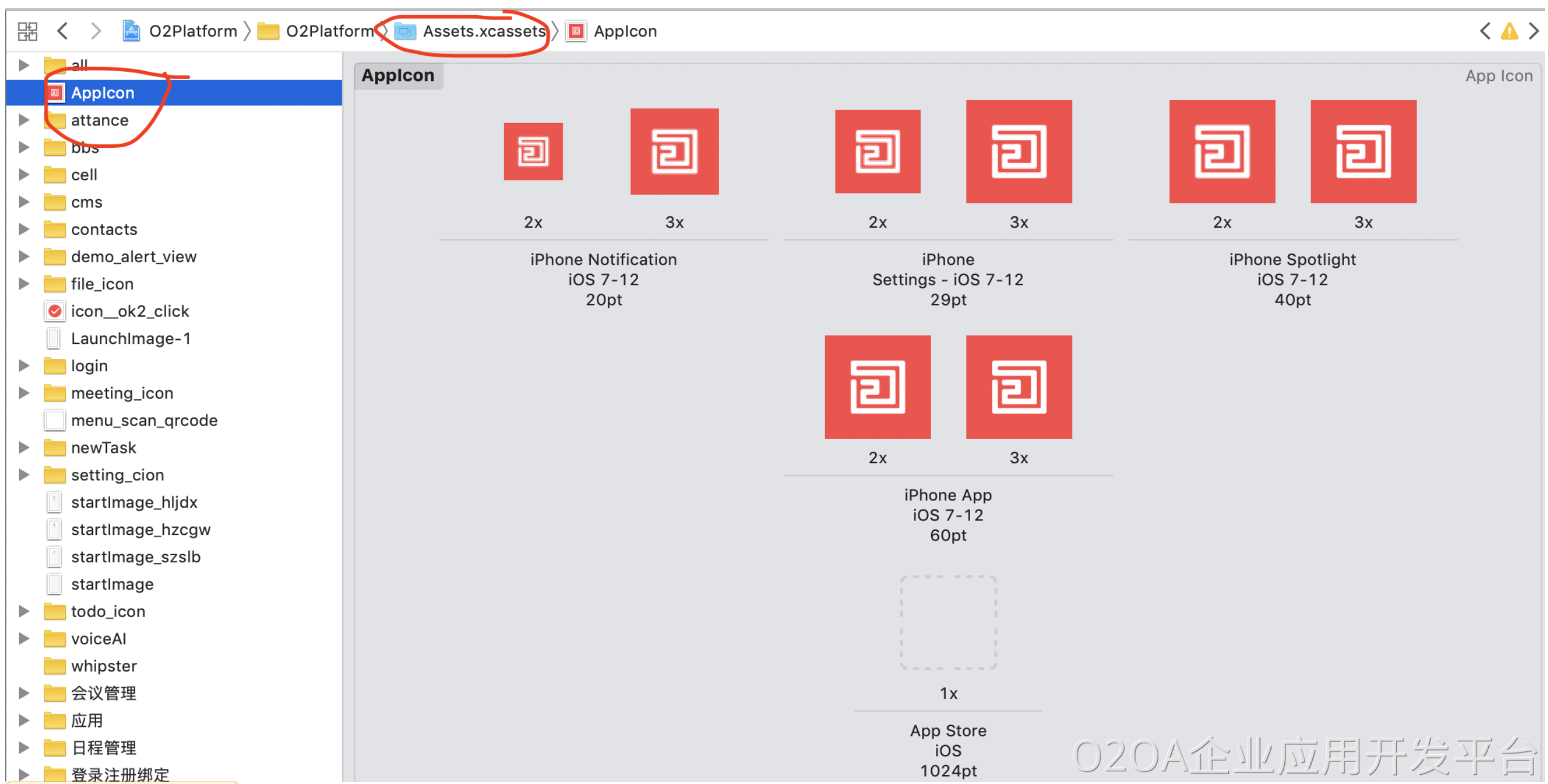Go forward with the right navigation arrow
This screenshot has width=1548, height=784.
click(96, 31)
